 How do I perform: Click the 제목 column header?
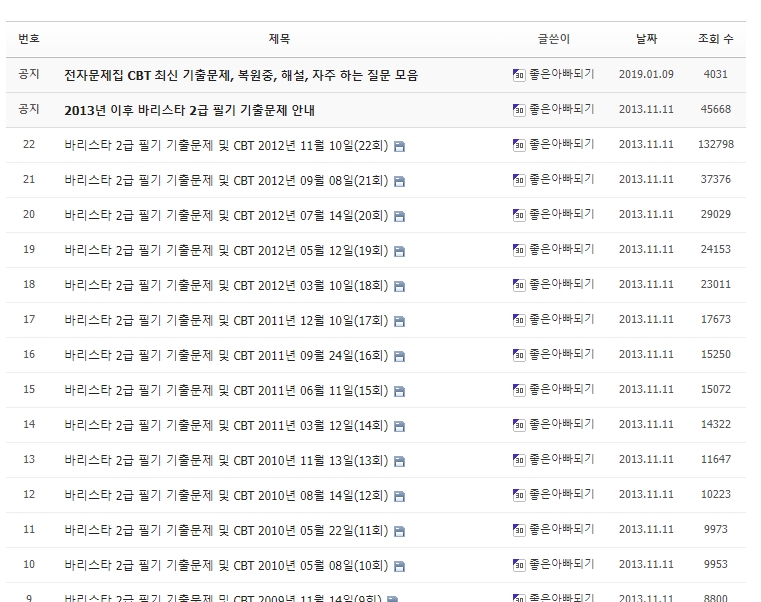click(x=280, y=39)
